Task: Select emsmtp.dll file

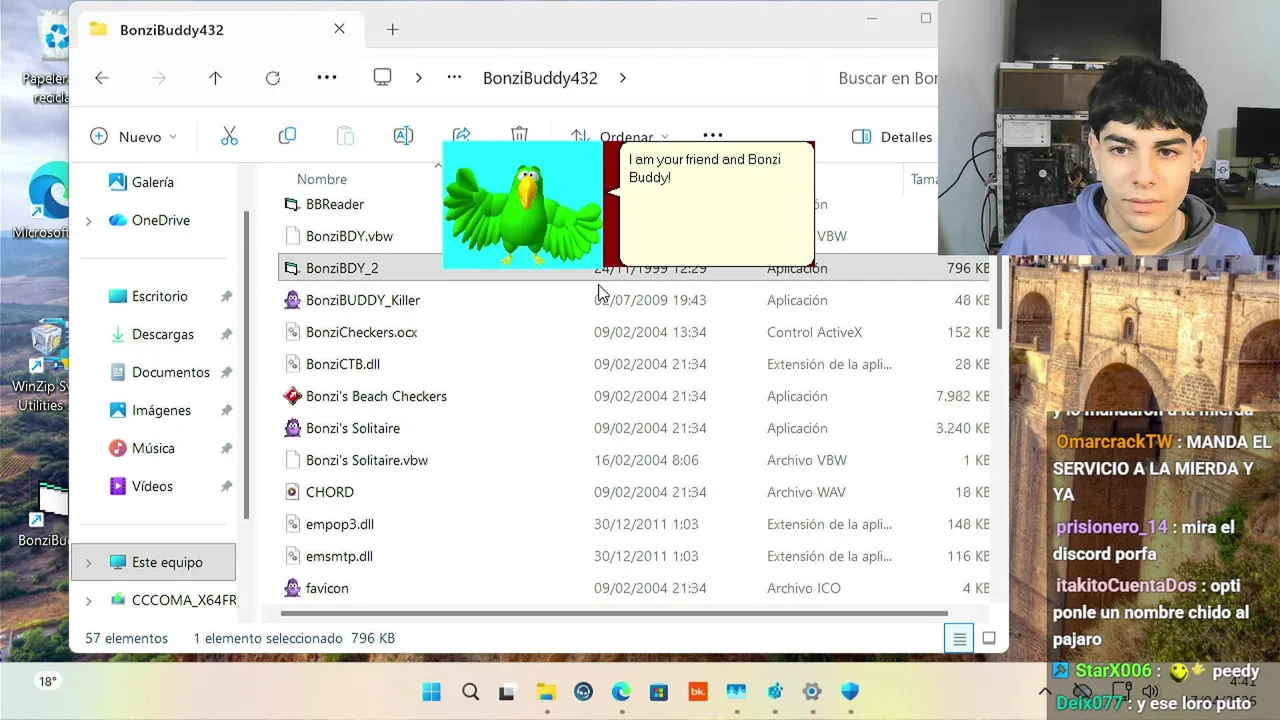Action: point(339,556)
